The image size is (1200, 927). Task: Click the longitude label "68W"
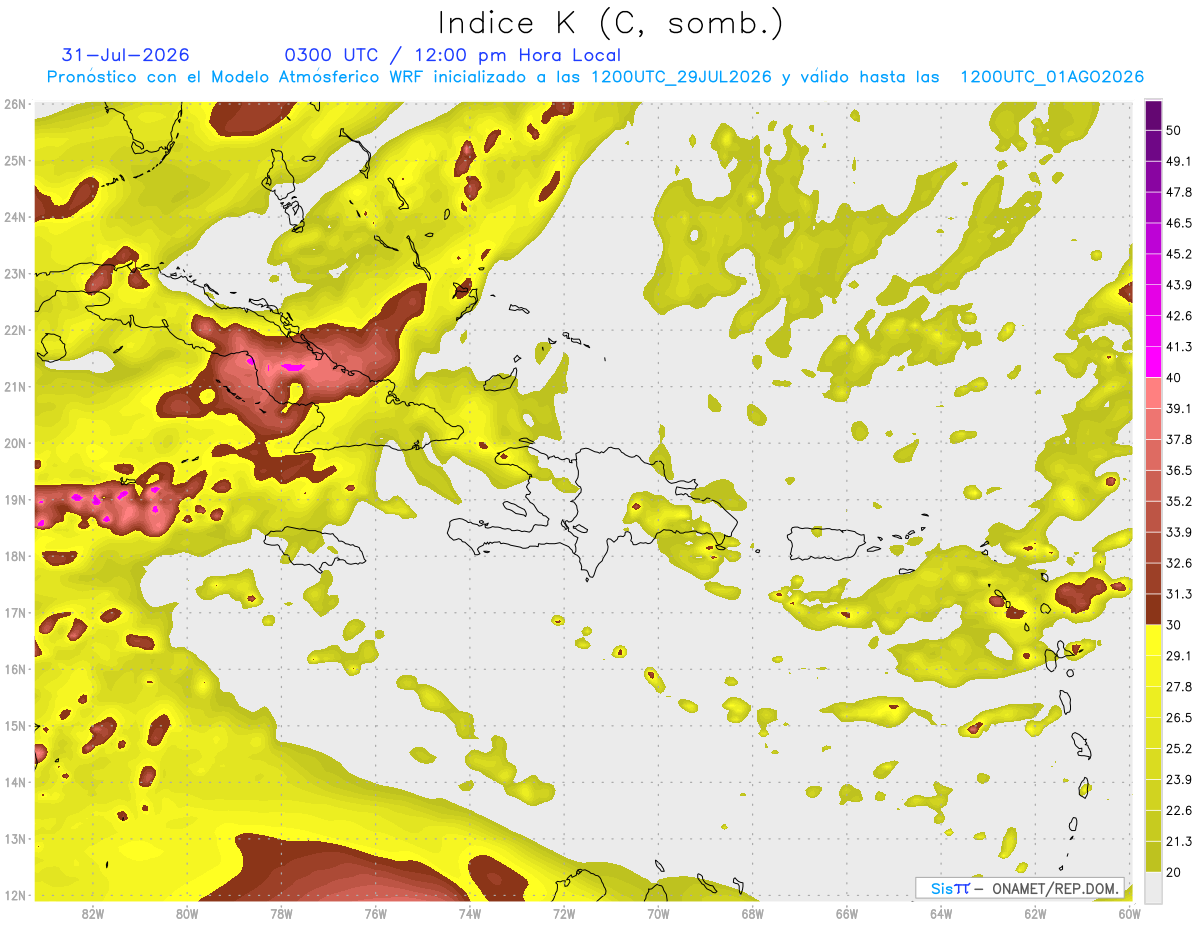point(752,913)
